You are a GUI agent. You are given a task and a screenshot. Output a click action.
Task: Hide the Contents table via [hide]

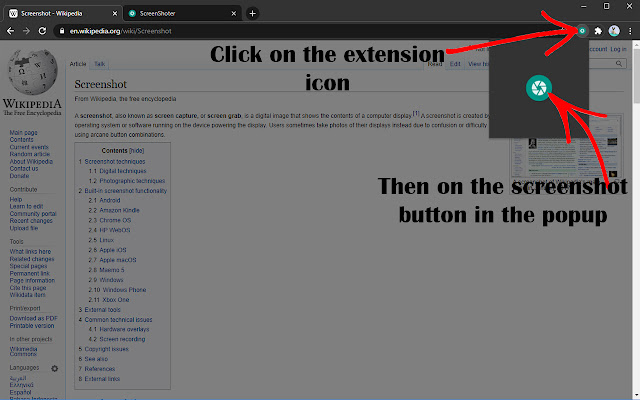point(136,151)
